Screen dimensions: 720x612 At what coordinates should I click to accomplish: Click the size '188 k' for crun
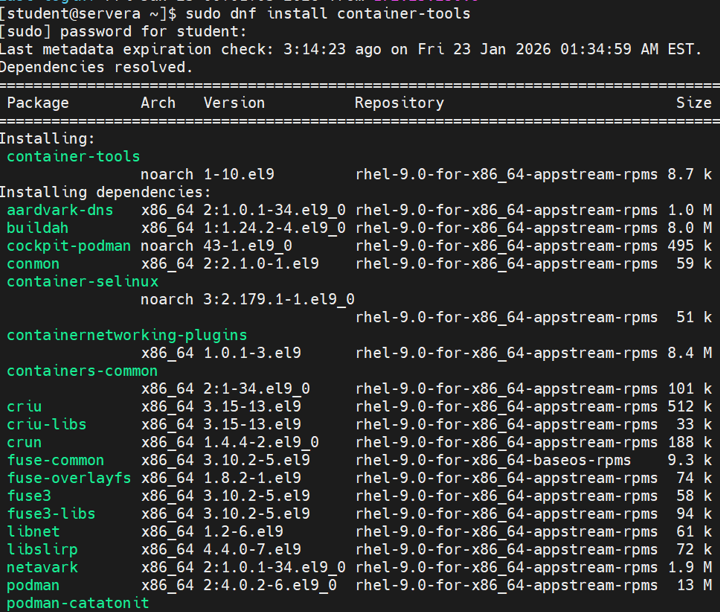point(689,443)
